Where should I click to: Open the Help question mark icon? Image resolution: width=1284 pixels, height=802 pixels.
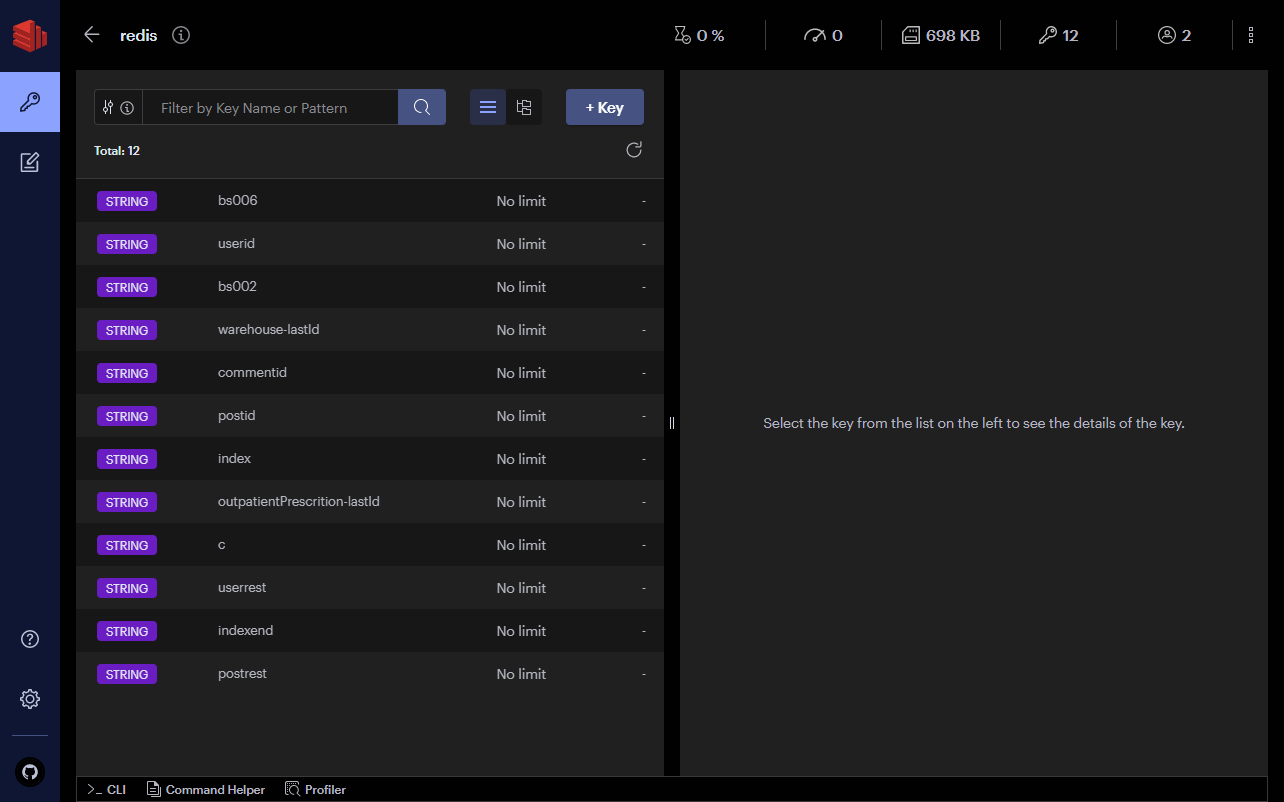(30, 639)
